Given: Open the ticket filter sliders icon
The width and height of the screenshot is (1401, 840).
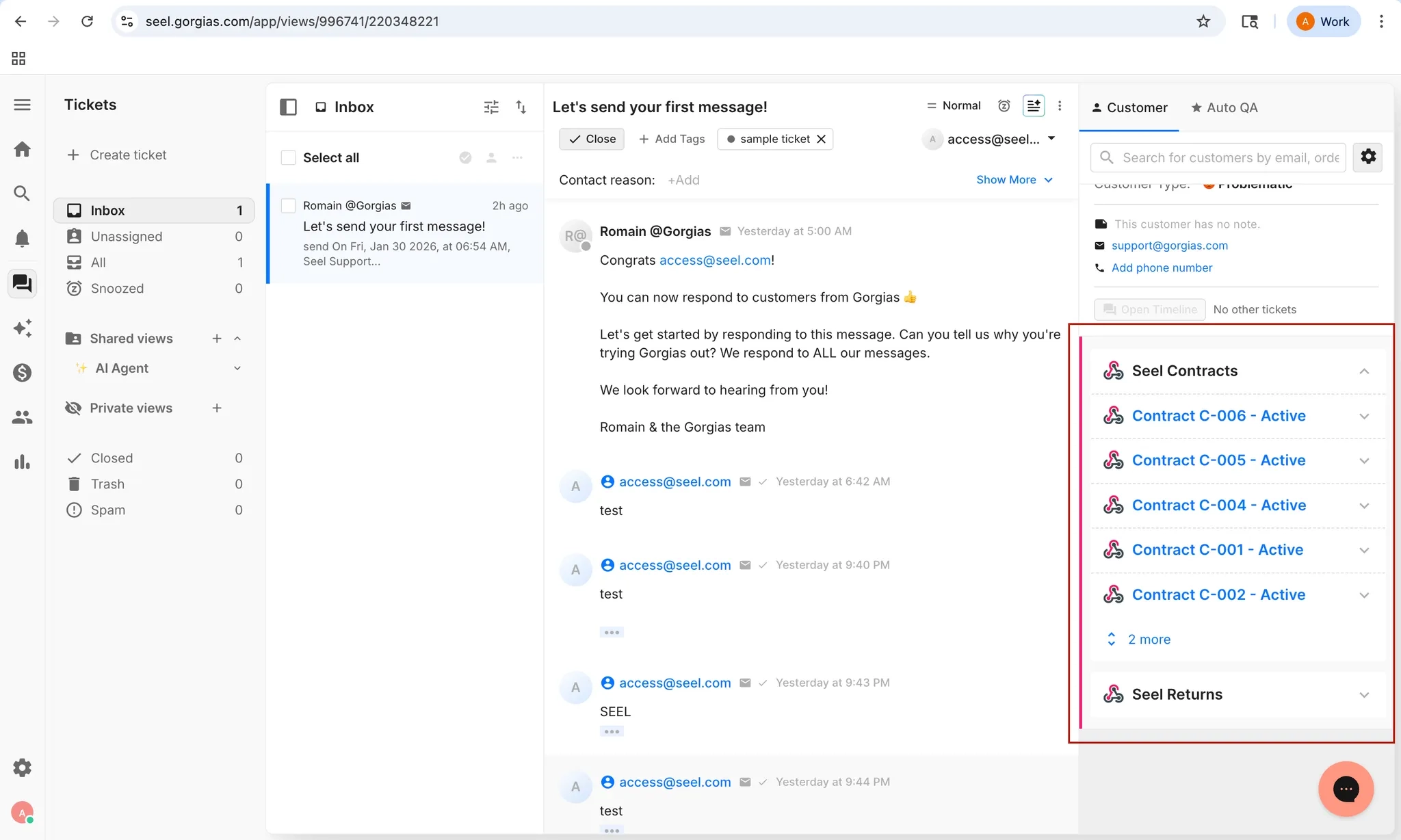Looking at the screenshot, I should pyautogui.click(x=491, y=107).
